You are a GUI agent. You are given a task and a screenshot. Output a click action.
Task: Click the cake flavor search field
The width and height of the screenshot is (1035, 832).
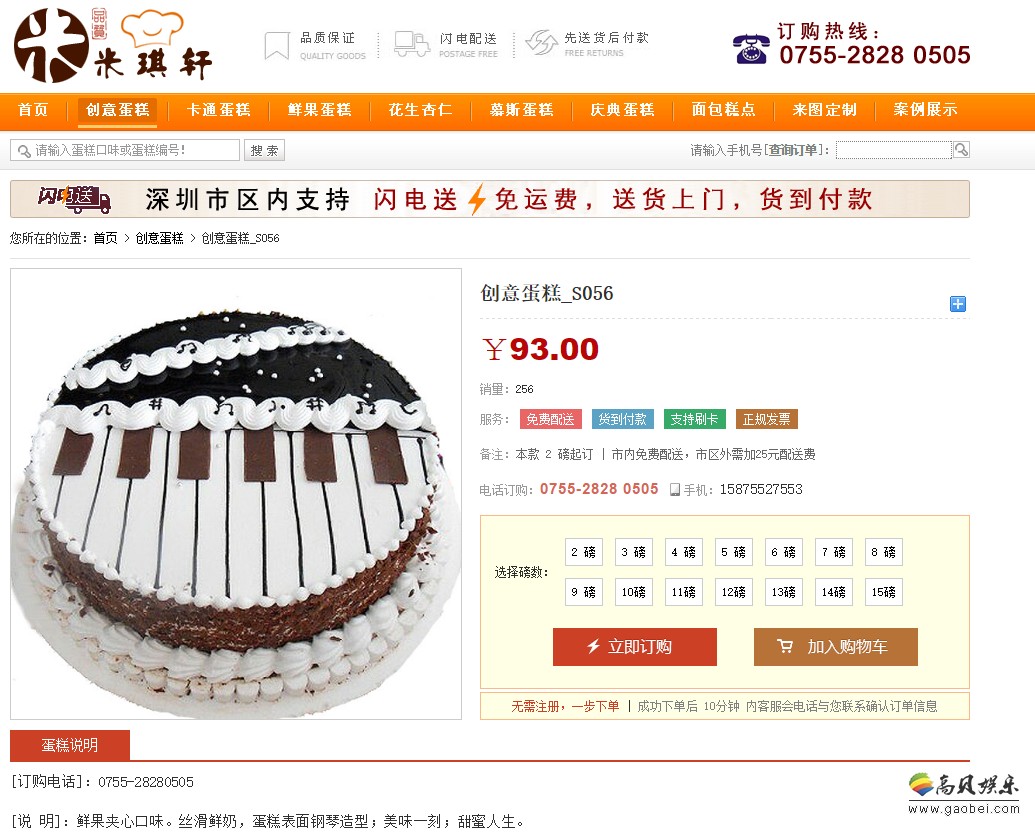click(x=125, y=150)
